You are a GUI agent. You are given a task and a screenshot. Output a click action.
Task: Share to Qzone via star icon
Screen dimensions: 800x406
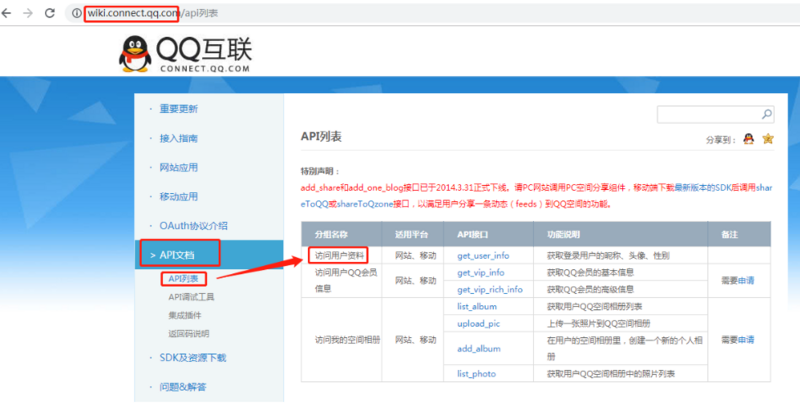click(x=767, y=139)
